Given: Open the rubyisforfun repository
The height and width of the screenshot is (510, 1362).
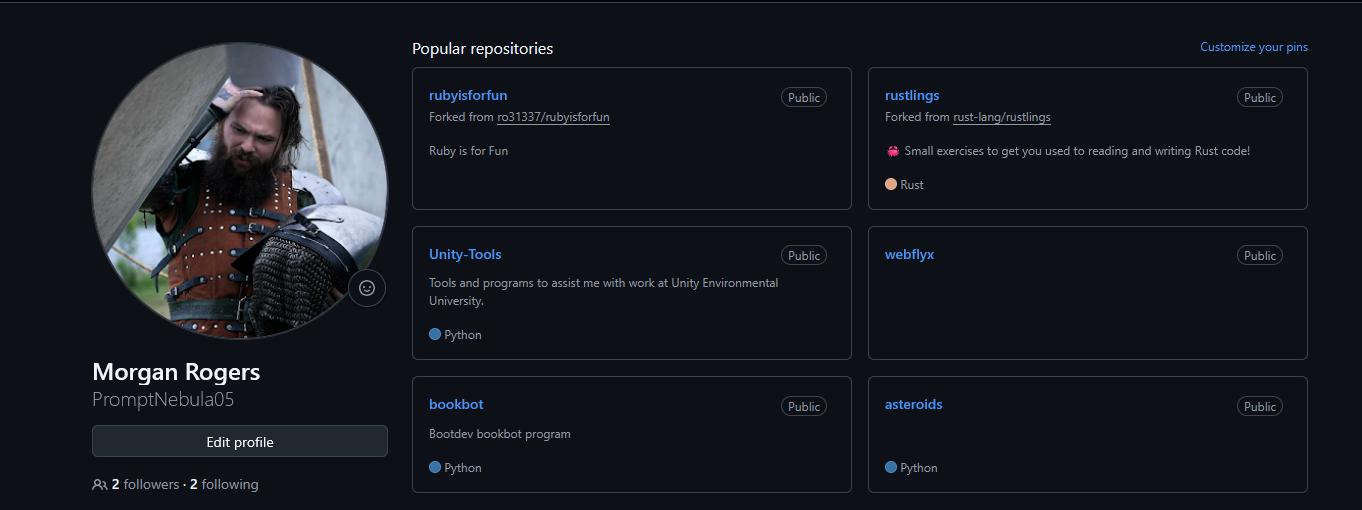Looking at the screenshot, I should point(468,96).
